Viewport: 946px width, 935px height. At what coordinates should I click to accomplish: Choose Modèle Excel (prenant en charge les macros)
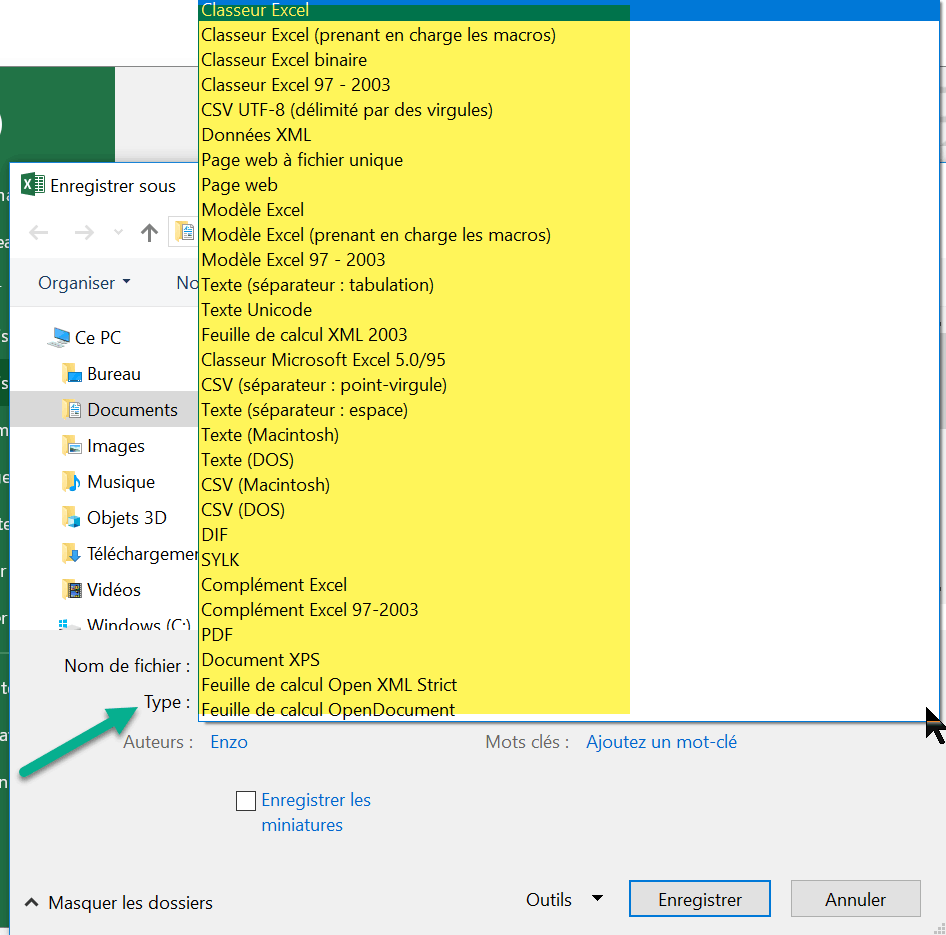pyautogui.click(x=568, y=235)
